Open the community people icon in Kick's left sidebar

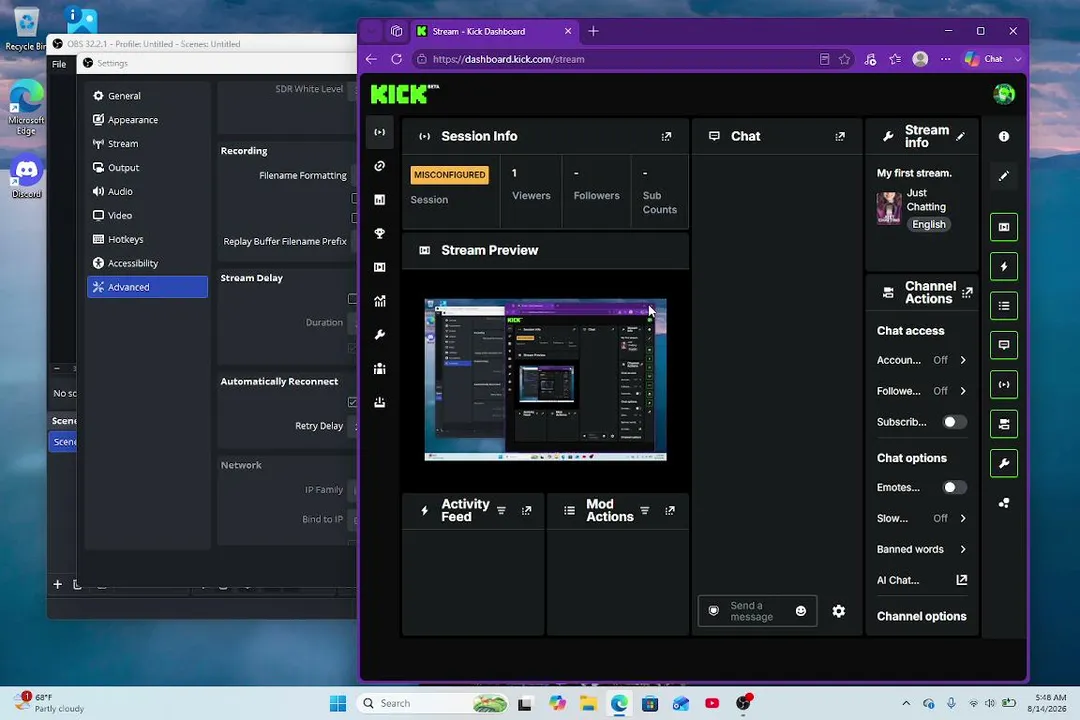pos(380,369)
